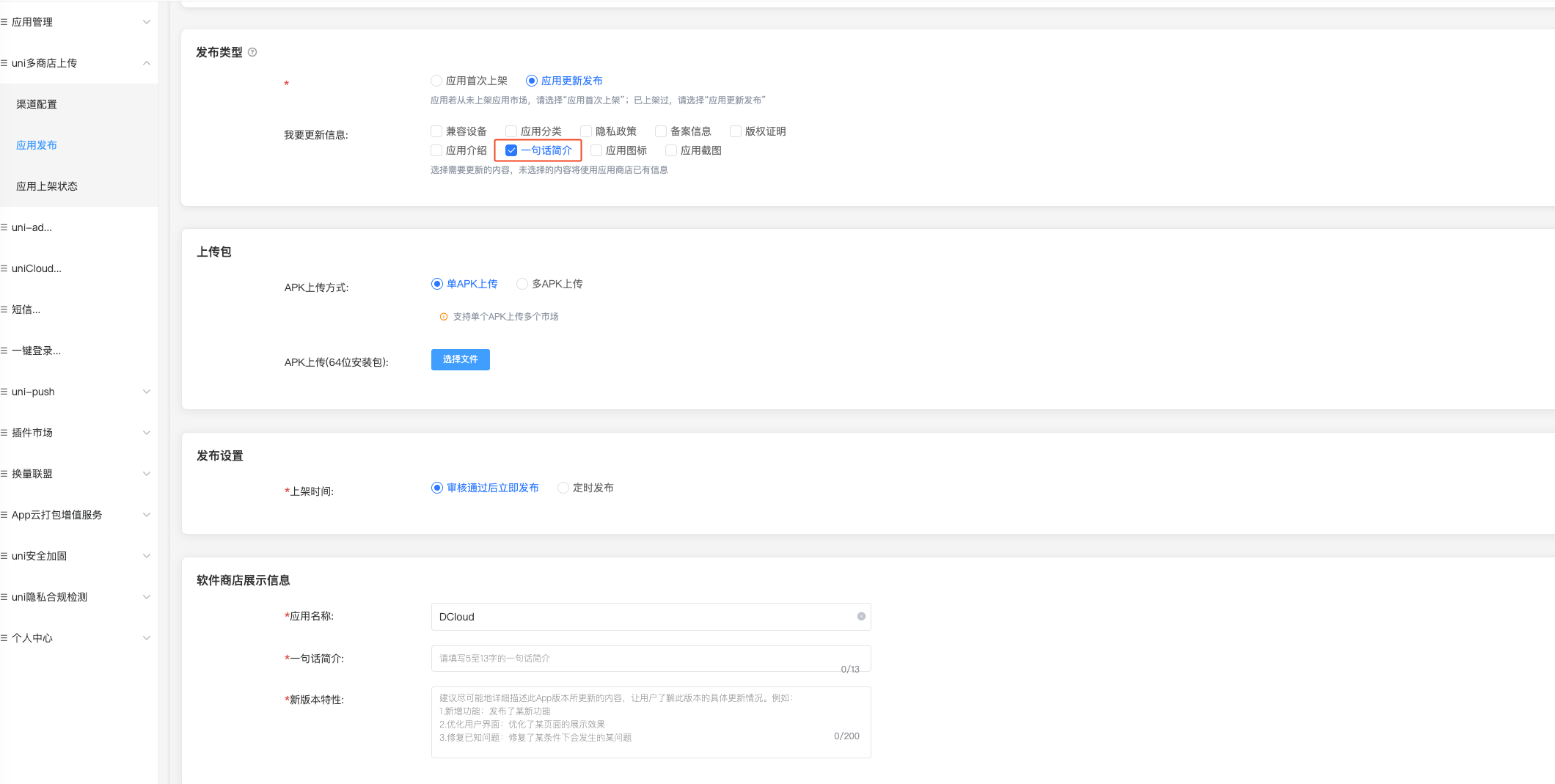Click the menu icon beside uni-ad
Screen dimensions: 1555x784
point(4,227)
